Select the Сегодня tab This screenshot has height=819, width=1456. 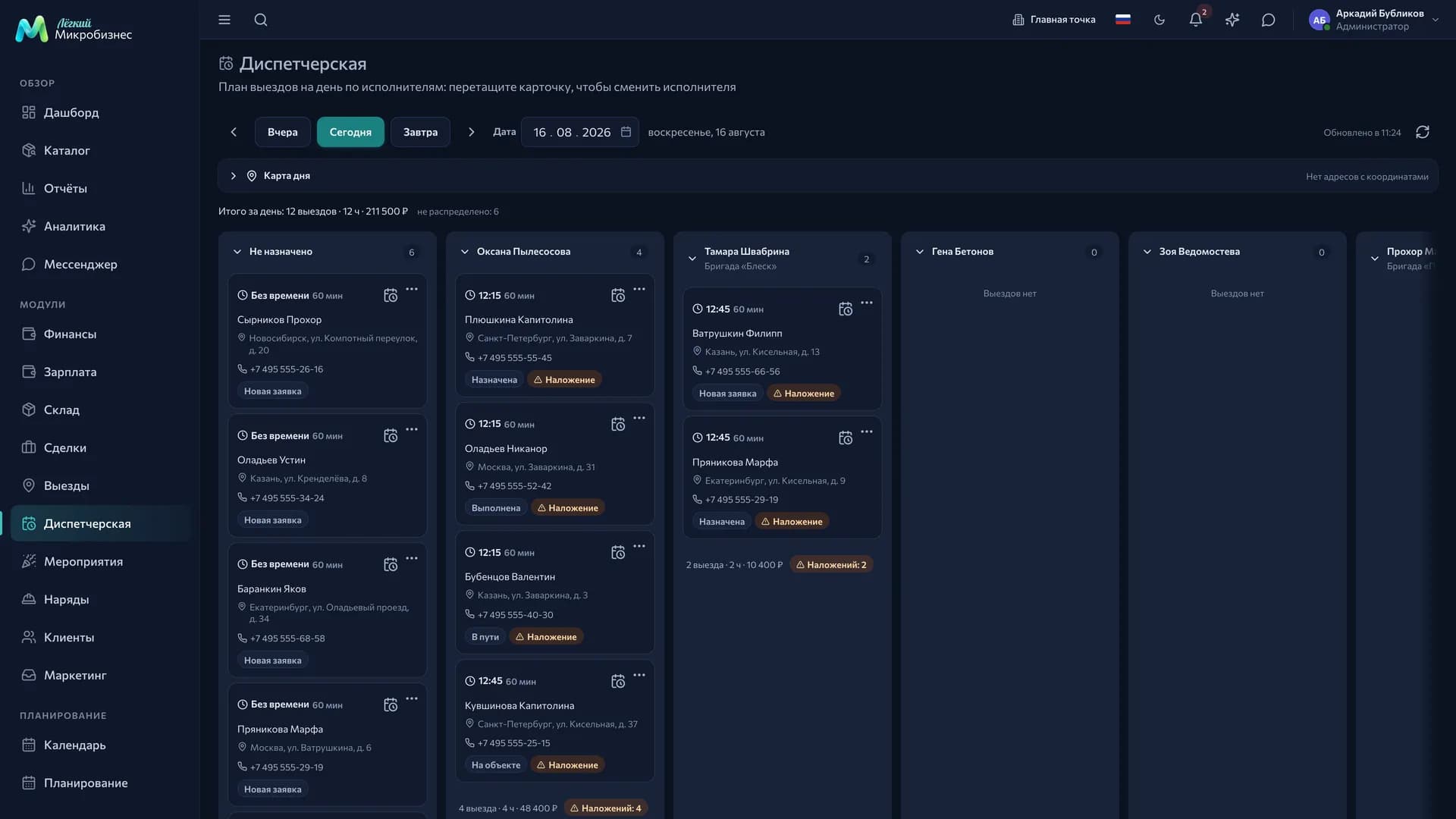[350, 132]
